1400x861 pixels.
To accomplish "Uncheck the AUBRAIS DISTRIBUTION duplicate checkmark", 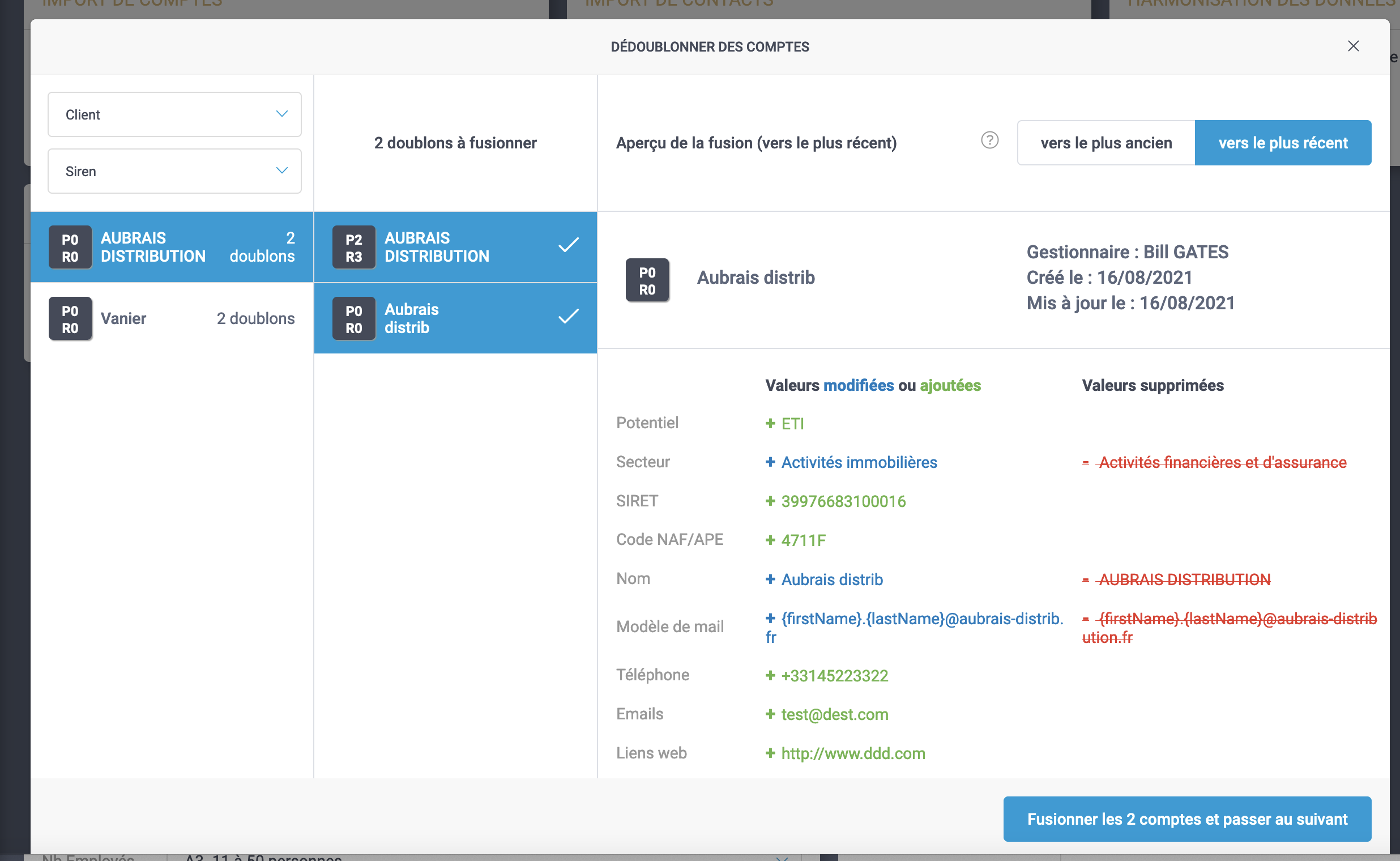I will point(568,245).
